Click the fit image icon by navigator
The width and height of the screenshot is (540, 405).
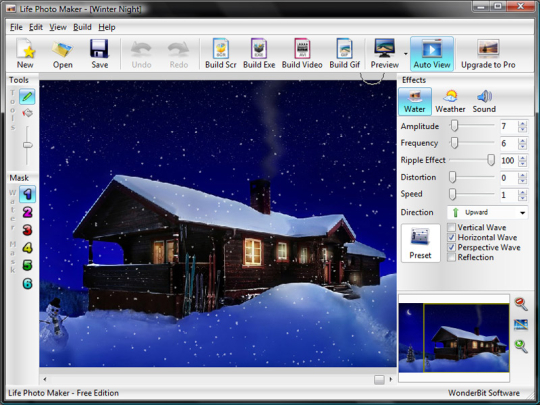(x=521, y=324)
